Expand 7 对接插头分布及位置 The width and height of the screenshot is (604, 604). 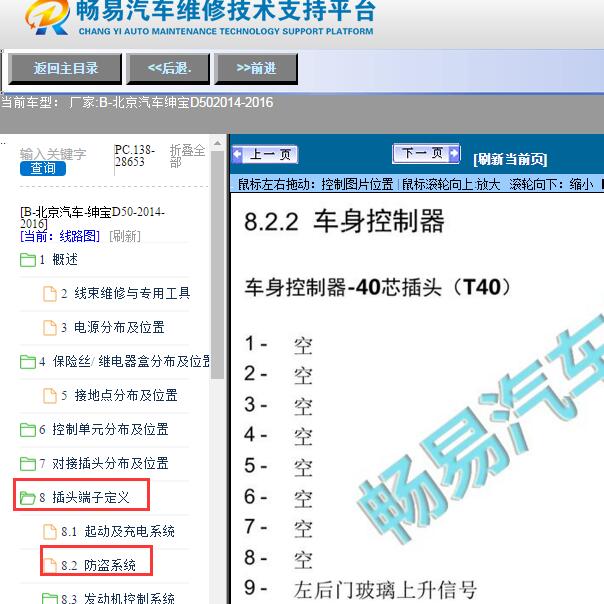[104, 463]
